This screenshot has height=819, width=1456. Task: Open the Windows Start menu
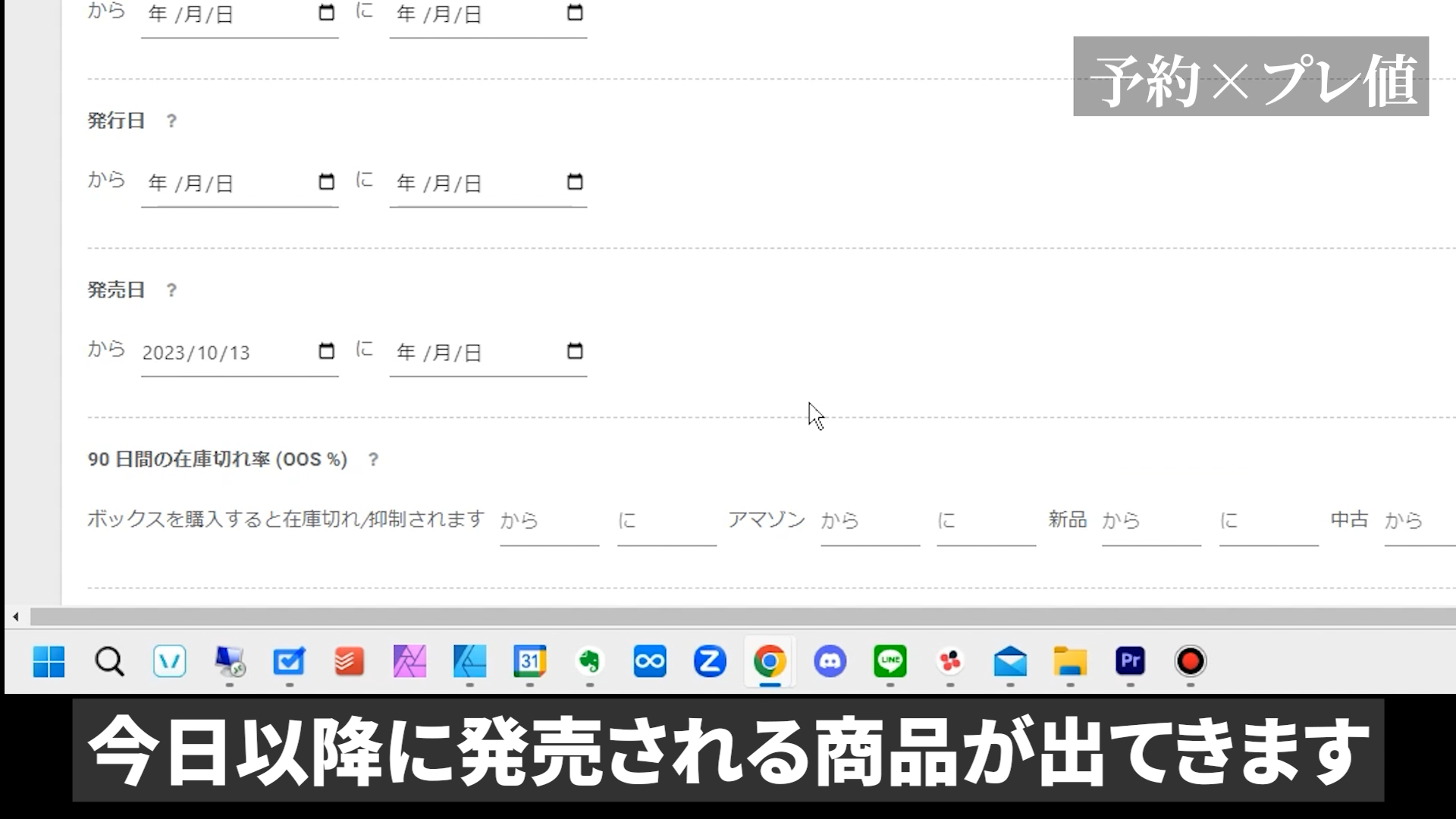pos(49,661)
